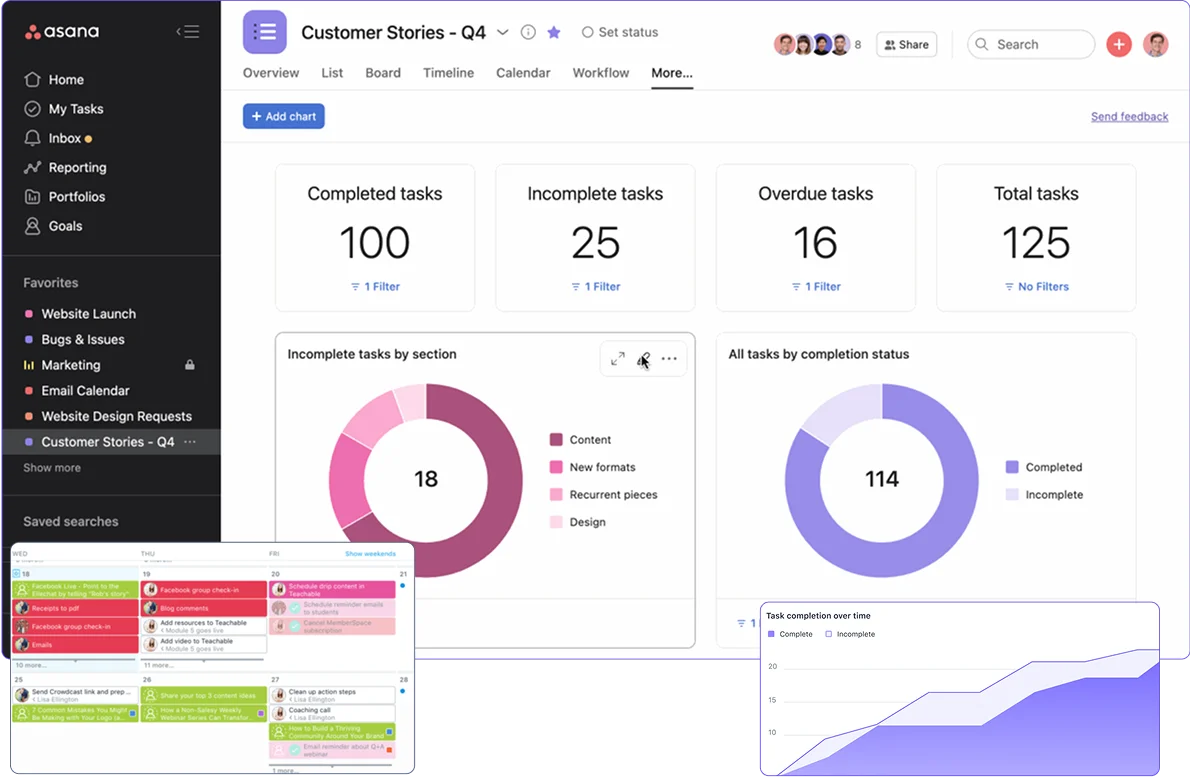1190x777 pixels.
Task: Open Email Calendar favorite project
Action: pyautogui.click(x=85, y=391)
